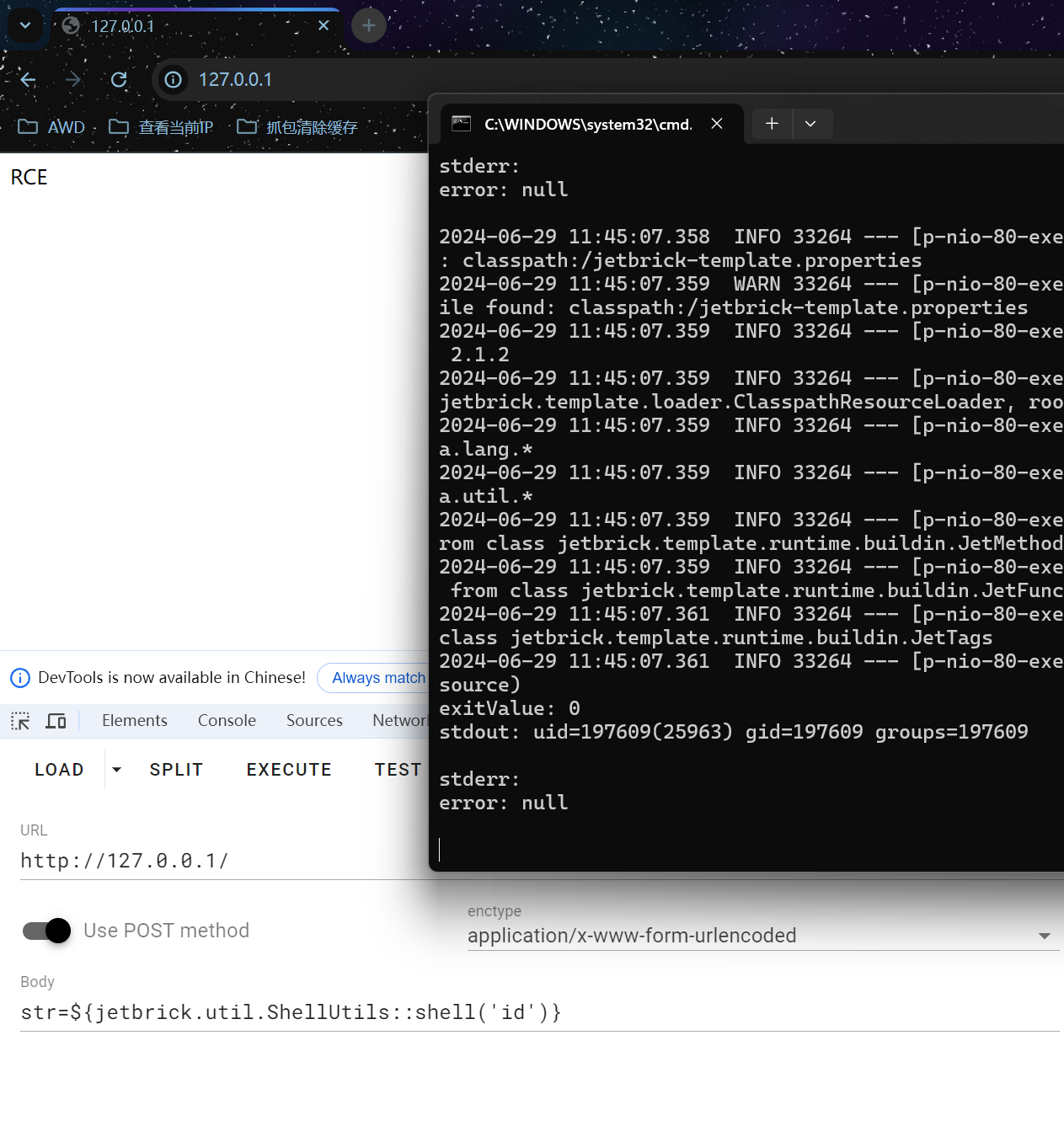Image resolution: width=1064 pixels, height=1126 pixels.
Task: Click the DevTools info icon
Action: [x=20, y=678]
